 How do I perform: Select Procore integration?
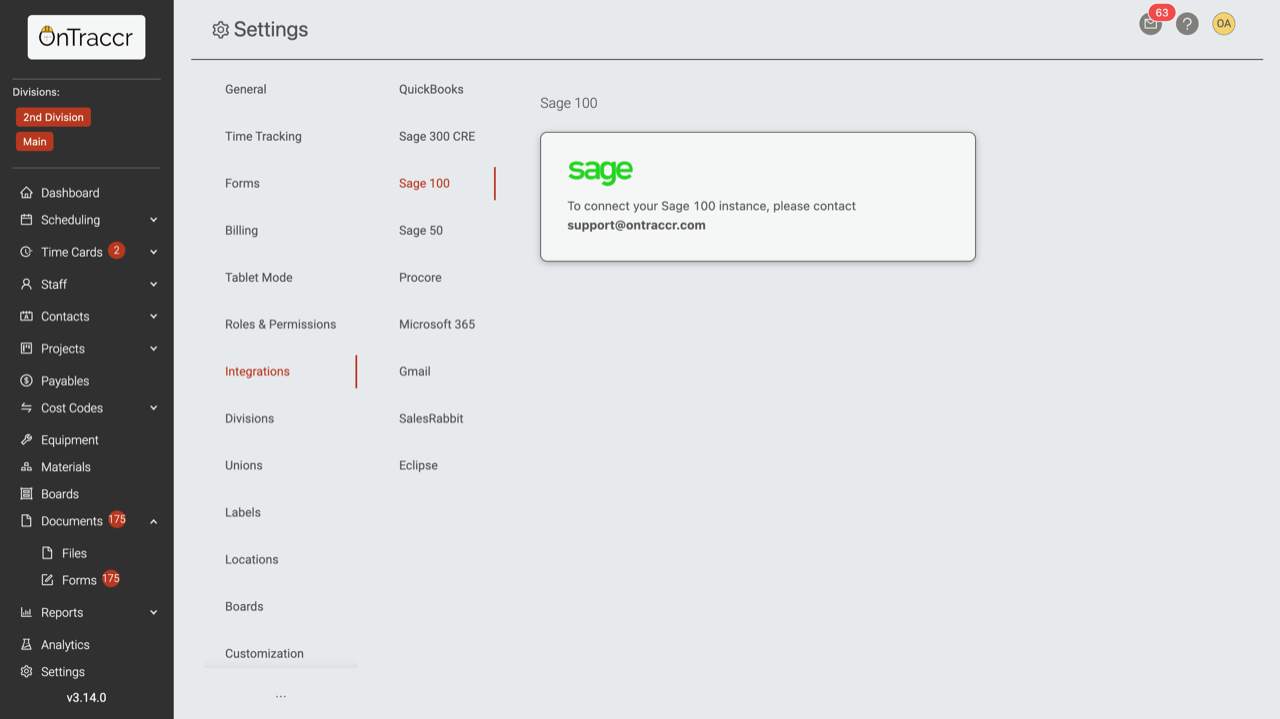[420, 277]
